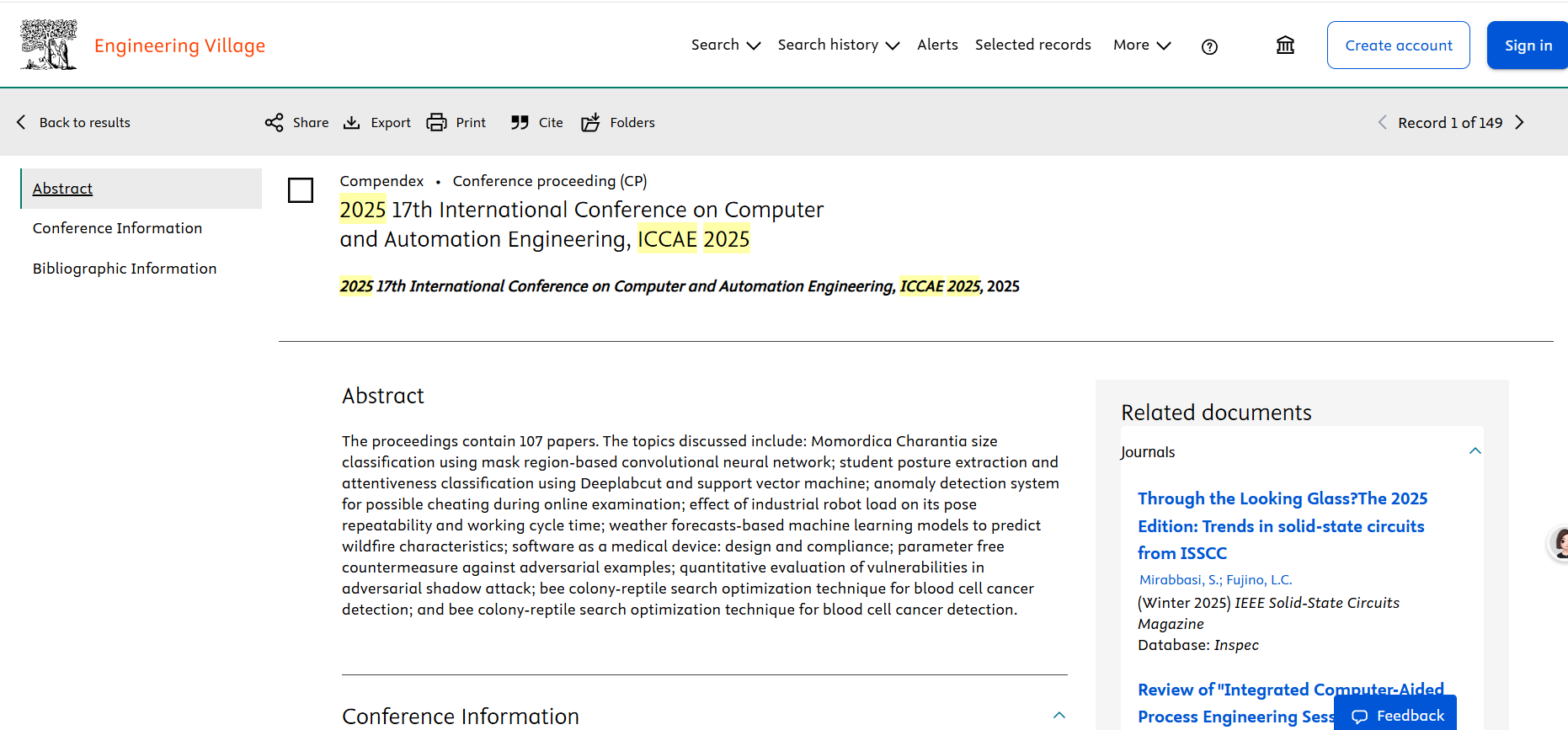1568x730 pixels.
Task: Select the record checkbox beside the title
Action: pyautogui.click(x=301, y=190)
